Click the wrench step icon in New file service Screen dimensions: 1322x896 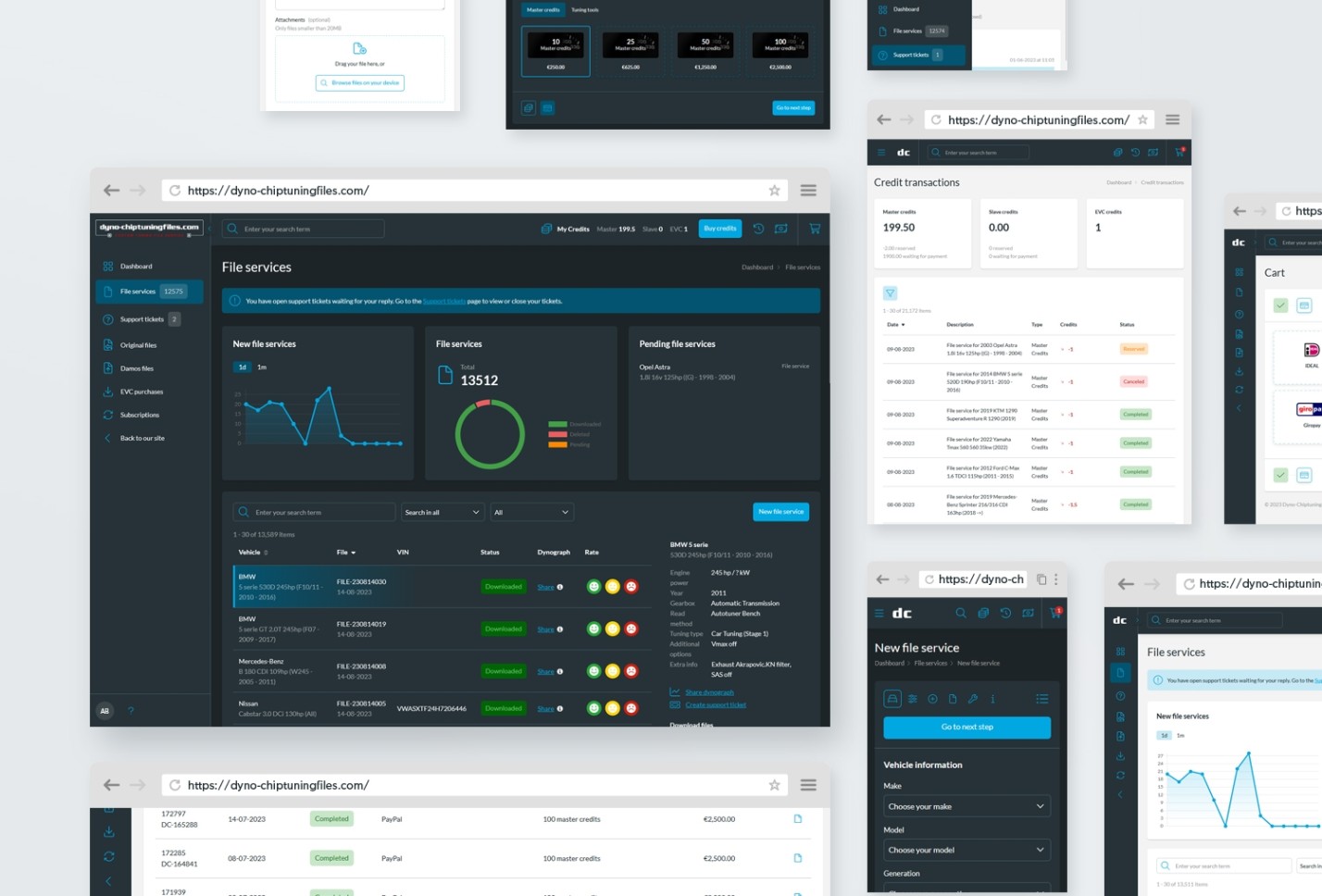(x=972, y=699)
